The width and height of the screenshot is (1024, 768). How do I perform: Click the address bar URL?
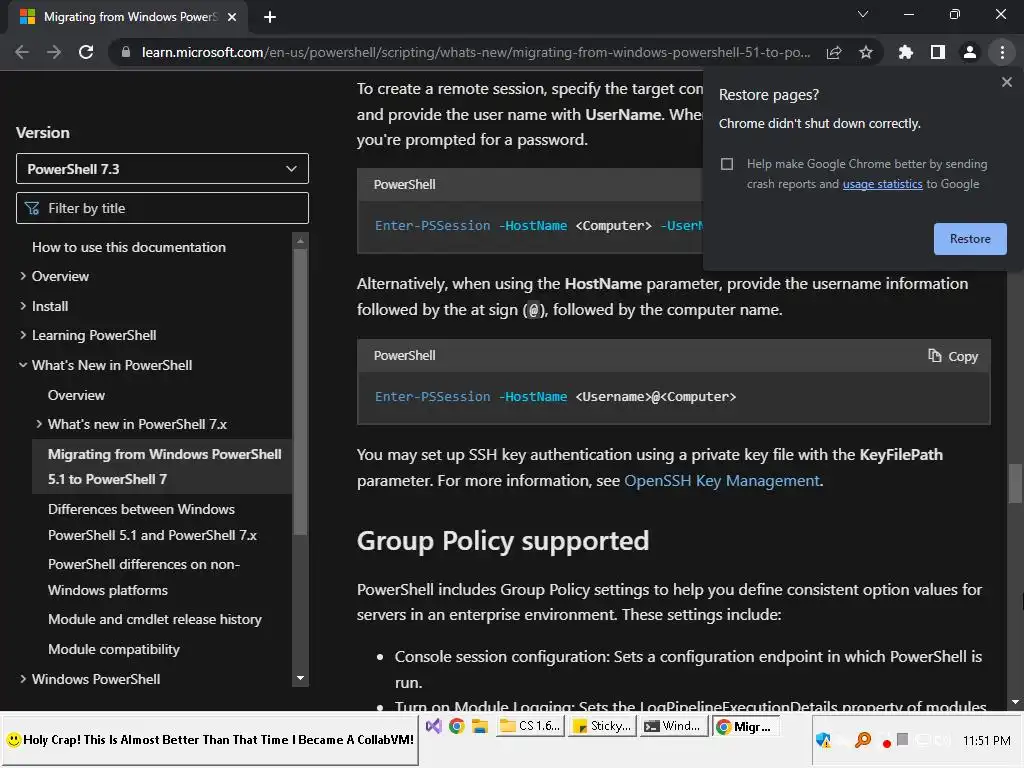click(475, 52)
